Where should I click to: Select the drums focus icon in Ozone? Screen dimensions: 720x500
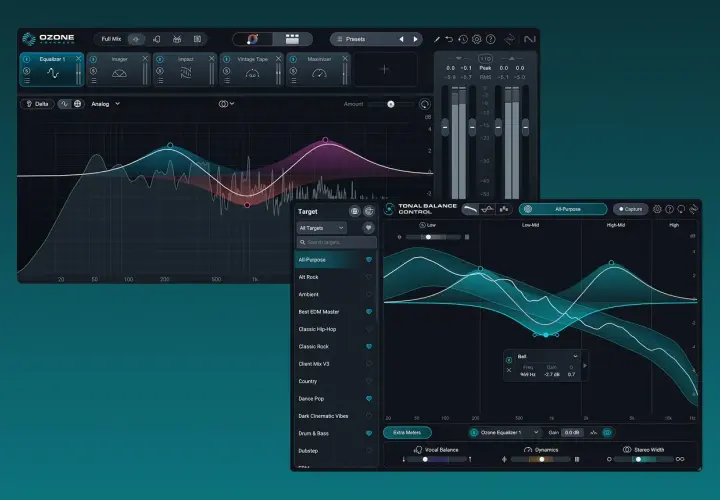[x=177, y=39]
